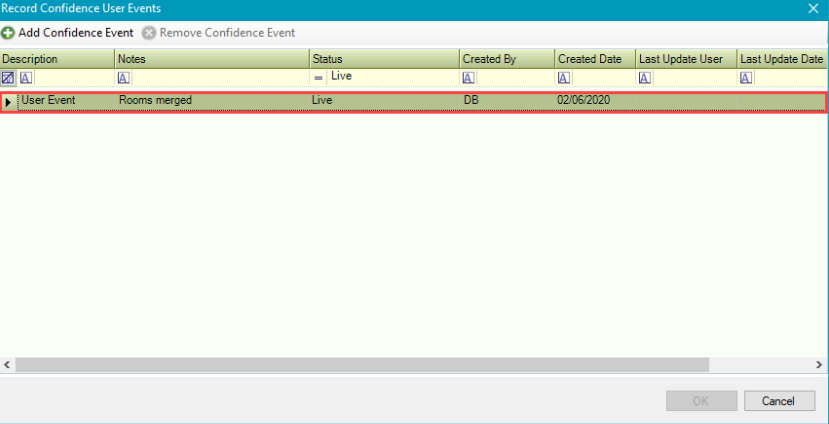829x424 pixels.
Task: Select the Rooms merged notes cell
Action: (x=211, y=101)
